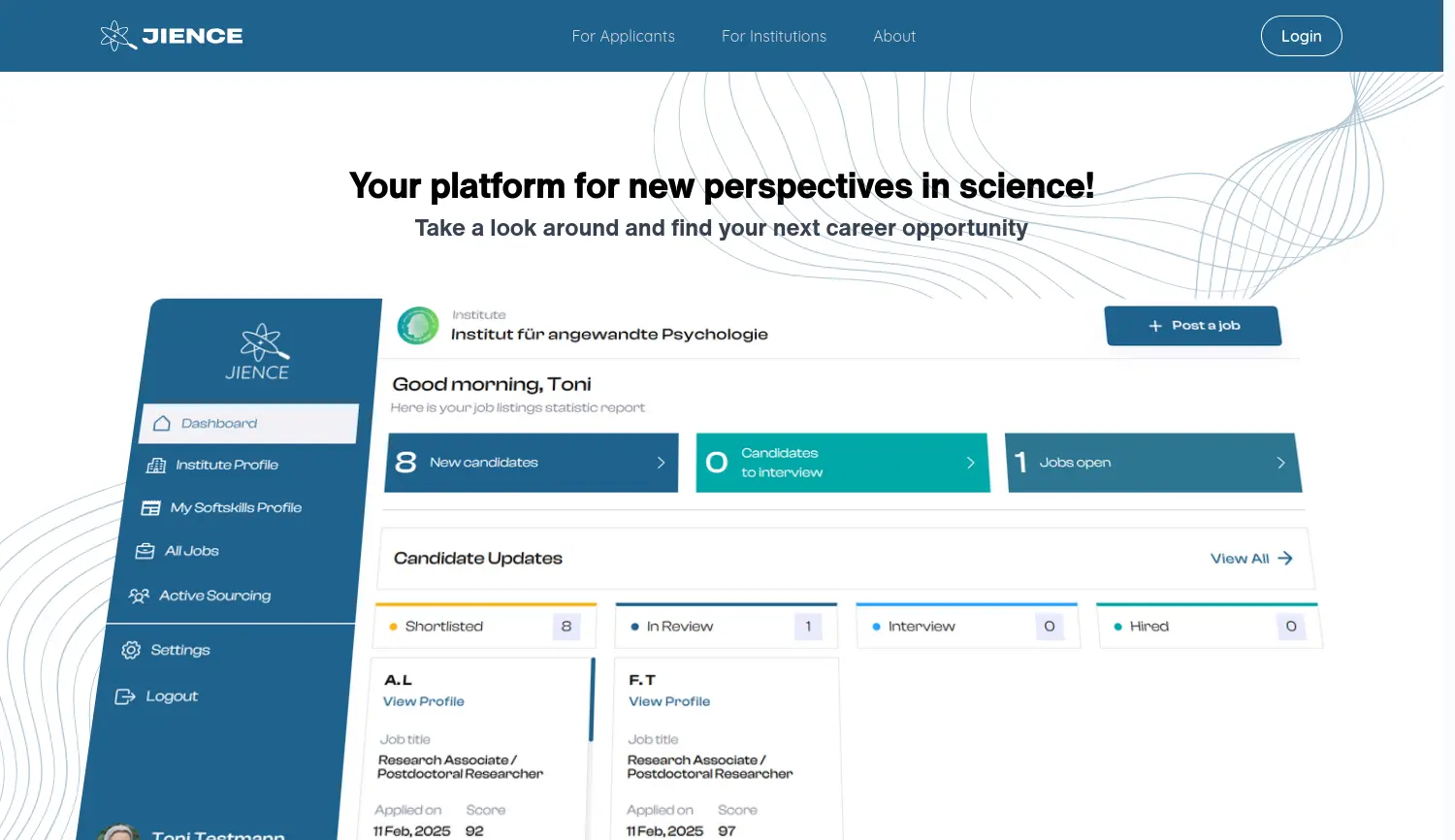Click candidate name A.L
Image resolution: width=1455 pixels, height=840 pixels.
399,680
